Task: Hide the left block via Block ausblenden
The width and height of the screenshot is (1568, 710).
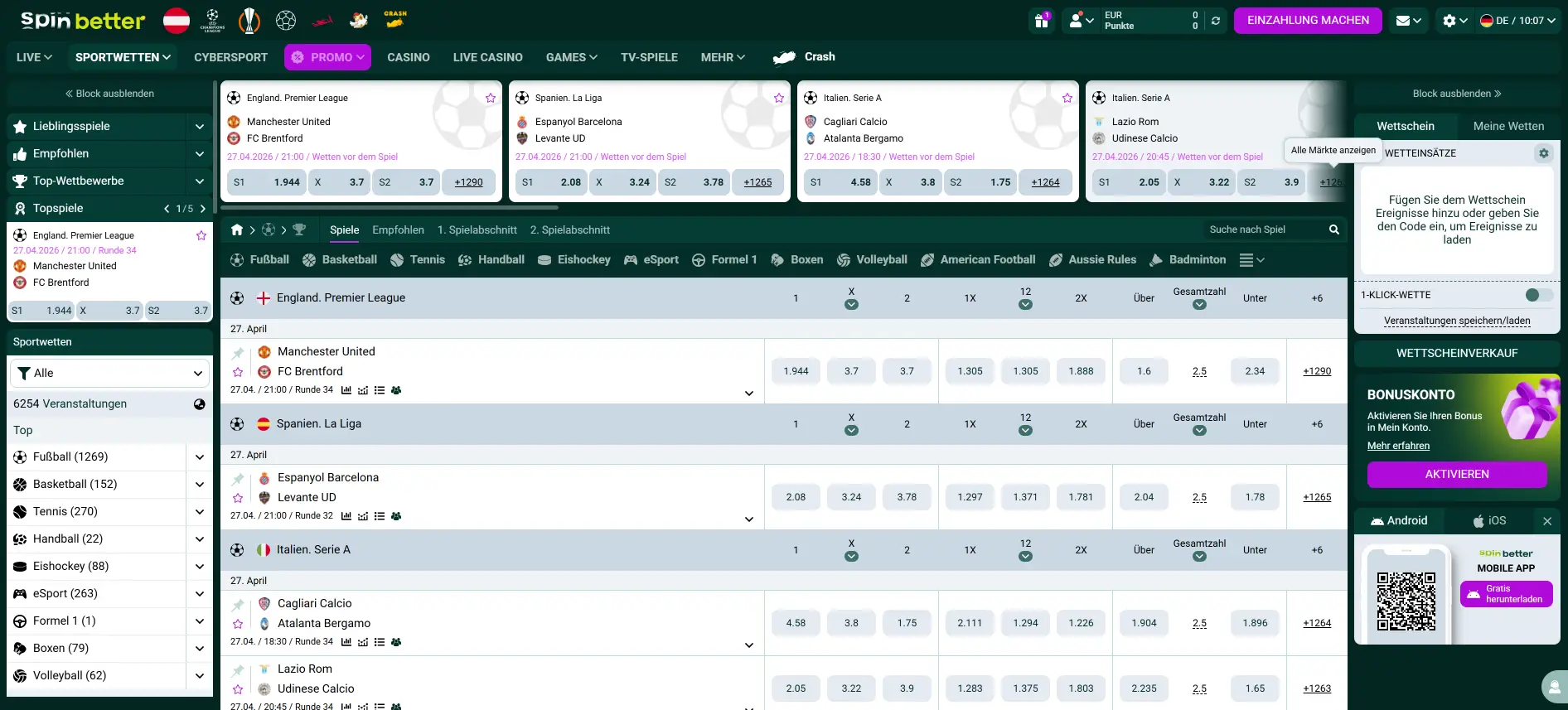Action: pos(109,94)
